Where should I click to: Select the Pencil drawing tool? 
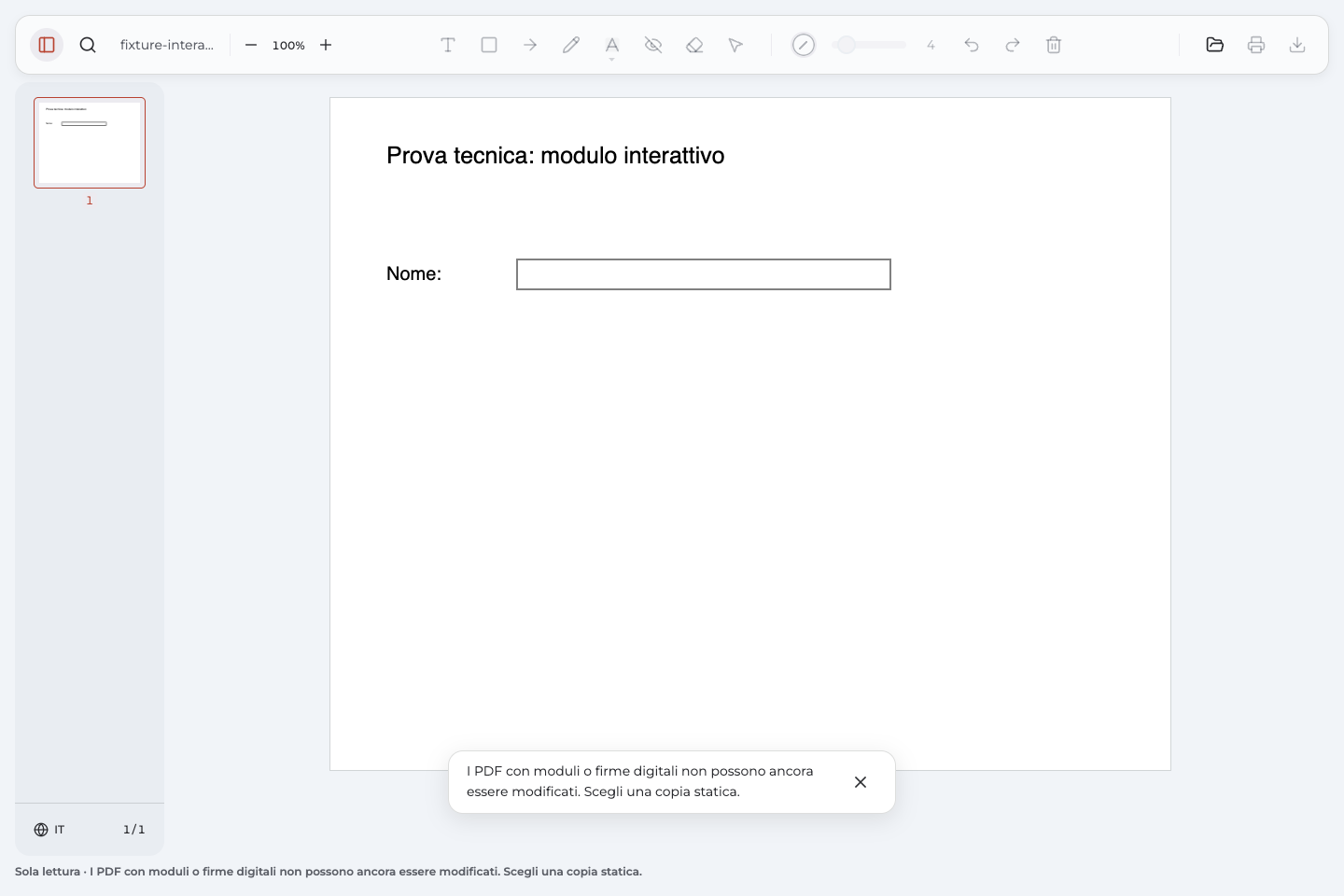pyautogui.click(x=571, y=45)
